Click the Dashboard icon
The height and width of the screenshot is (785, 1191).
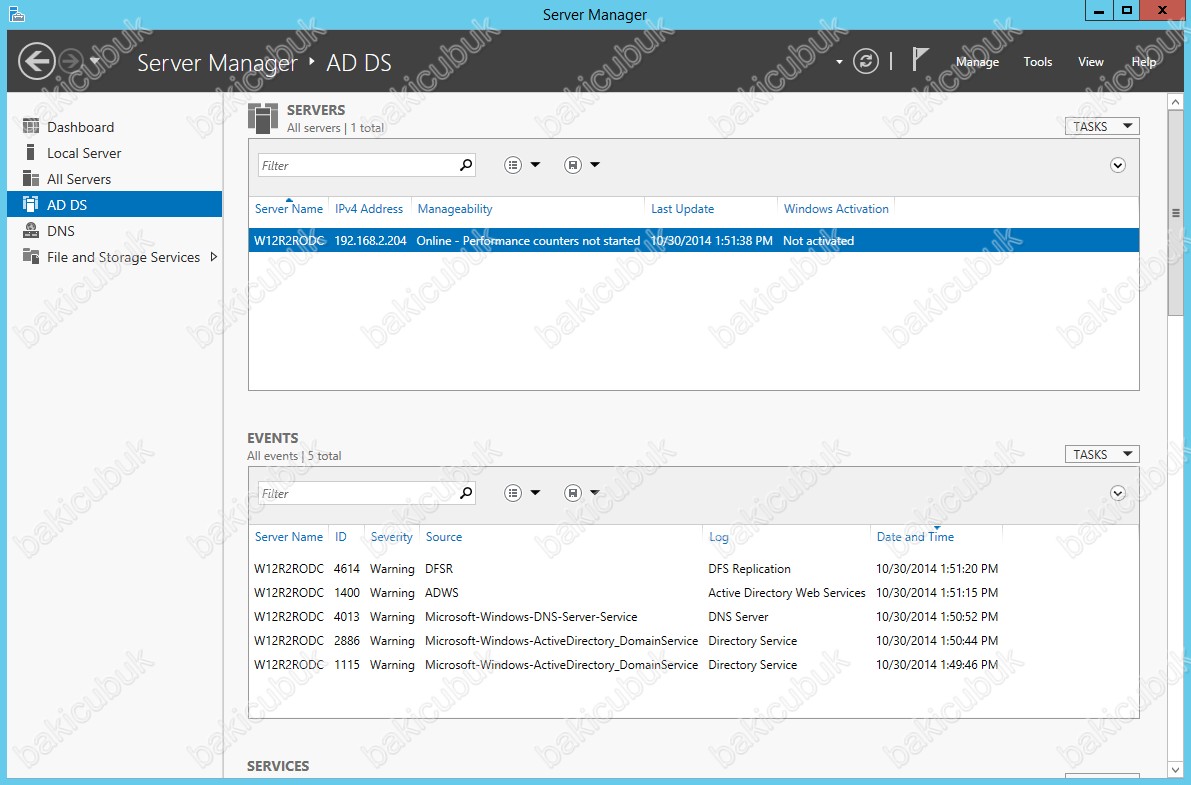click(x=31, y=126)
